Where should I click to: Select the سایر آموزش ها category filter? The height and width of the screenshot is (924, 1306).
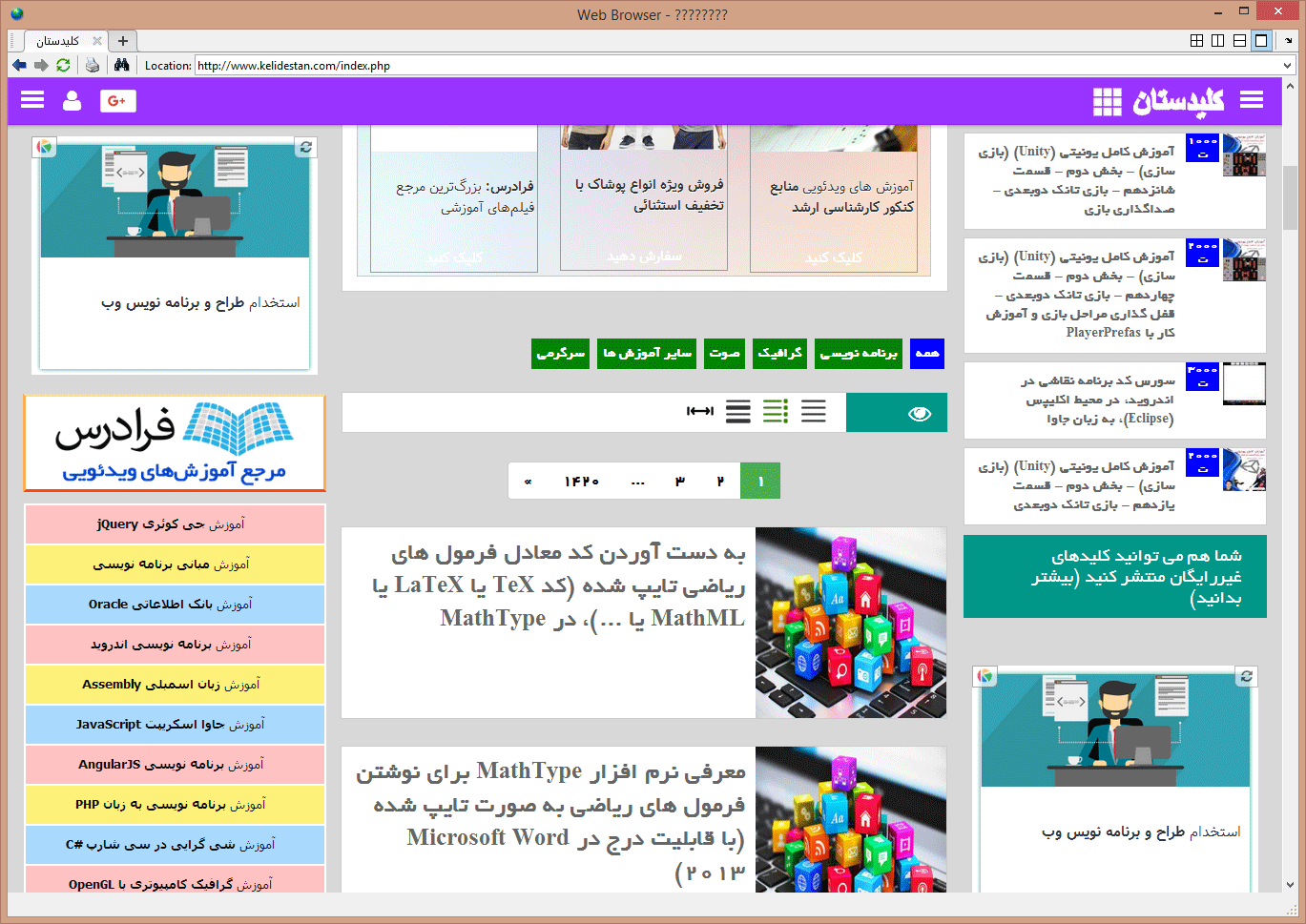[x=647, y=353]
